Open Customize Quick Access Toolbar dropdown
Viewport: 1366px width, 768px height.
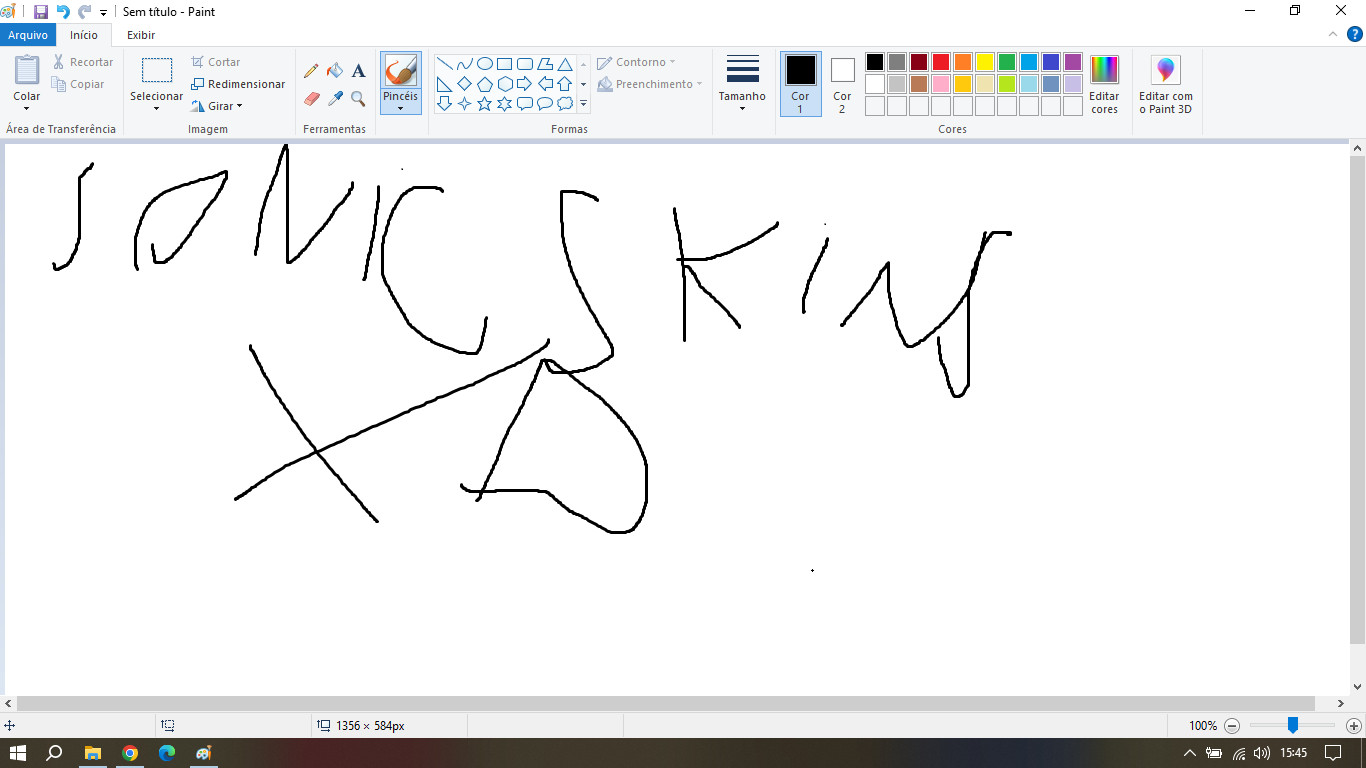pyautogui.click(x=104, y=13)
